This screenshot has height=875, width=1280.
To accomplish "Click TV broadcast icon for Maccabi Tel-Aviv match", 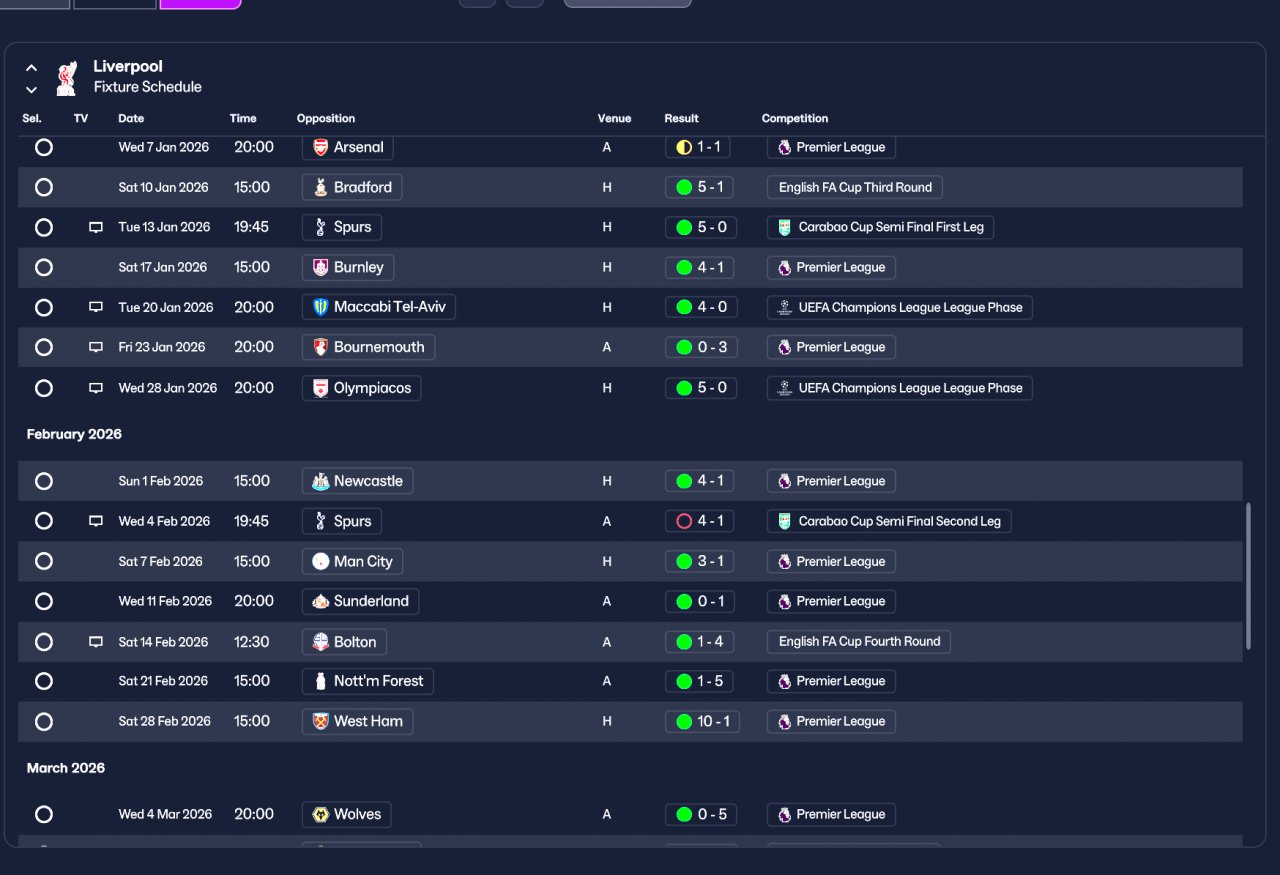I will tap(96, 307).
